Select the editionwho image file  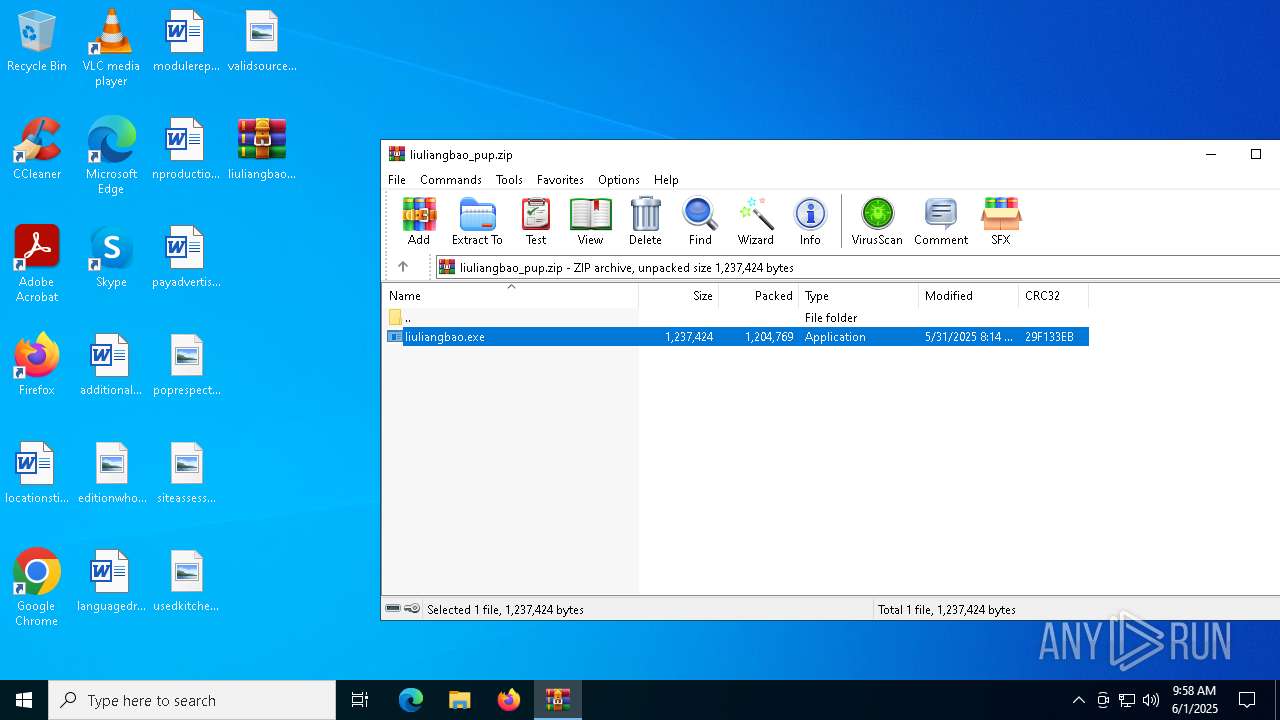111,474
